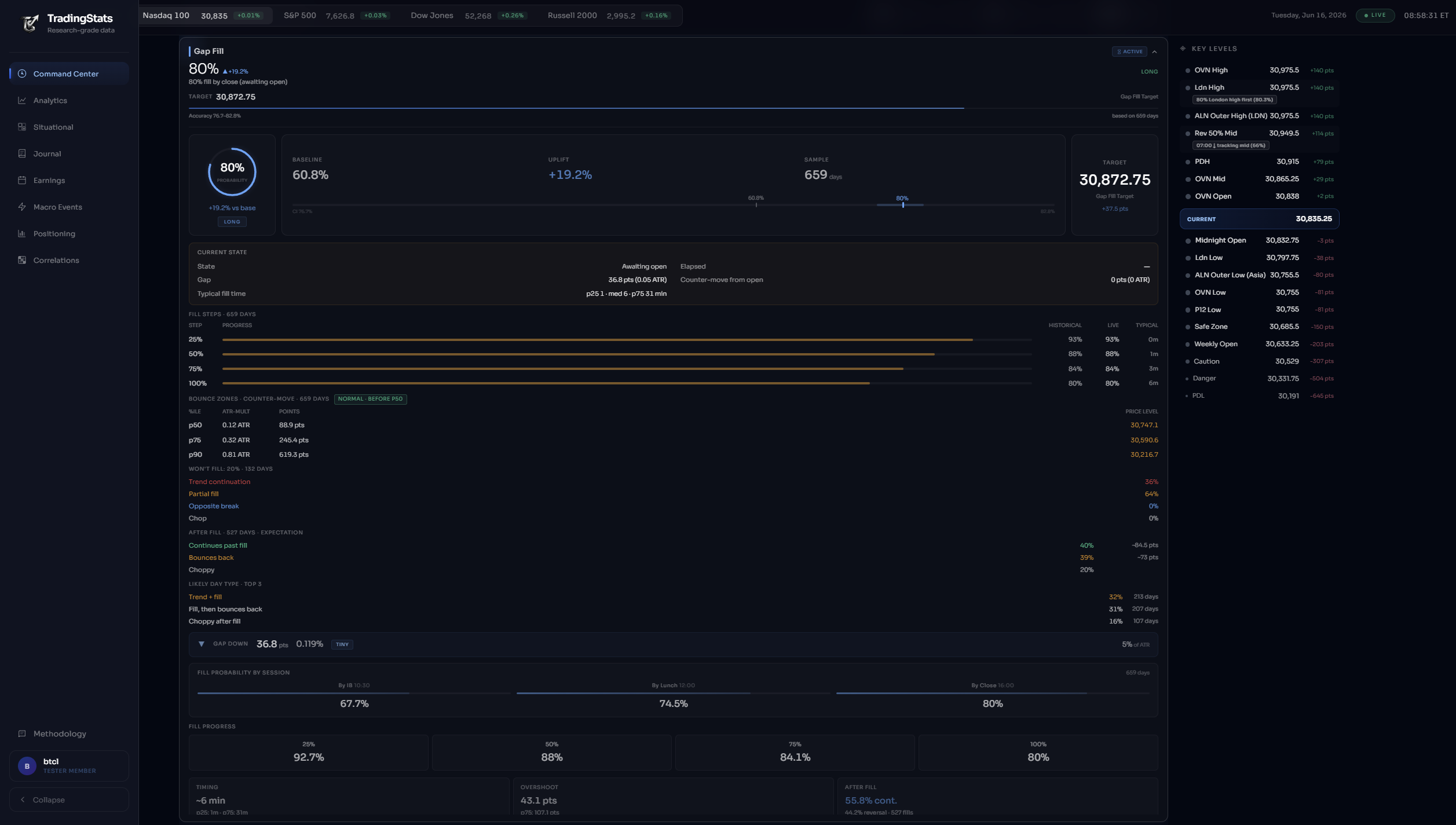Click the TINY gap size badge

(x=342, y=644)
